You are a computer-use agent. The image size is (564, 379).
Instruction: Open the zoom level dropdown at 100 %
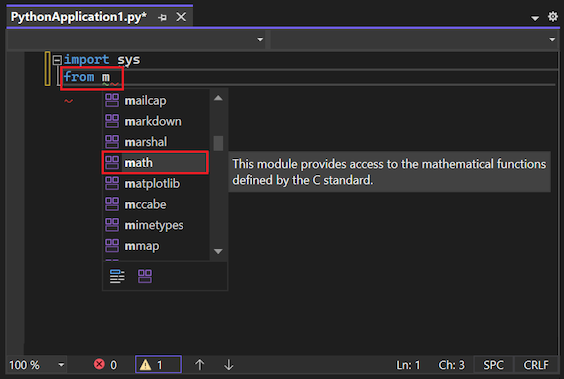tap(62, 365)
